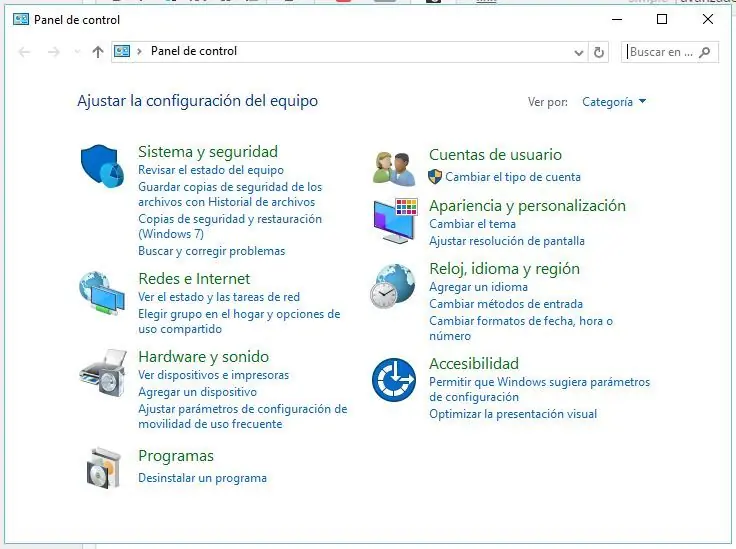Click the Panel de control title bar icon

point(21,19)
